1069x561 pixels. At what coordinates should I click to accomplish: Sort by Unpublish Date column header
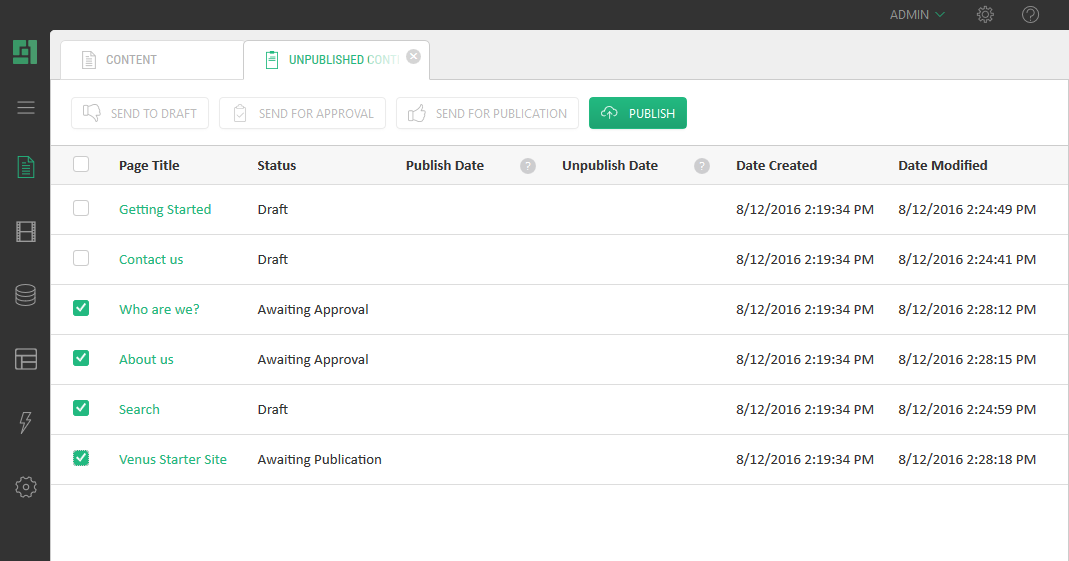[x=609, y=166]
